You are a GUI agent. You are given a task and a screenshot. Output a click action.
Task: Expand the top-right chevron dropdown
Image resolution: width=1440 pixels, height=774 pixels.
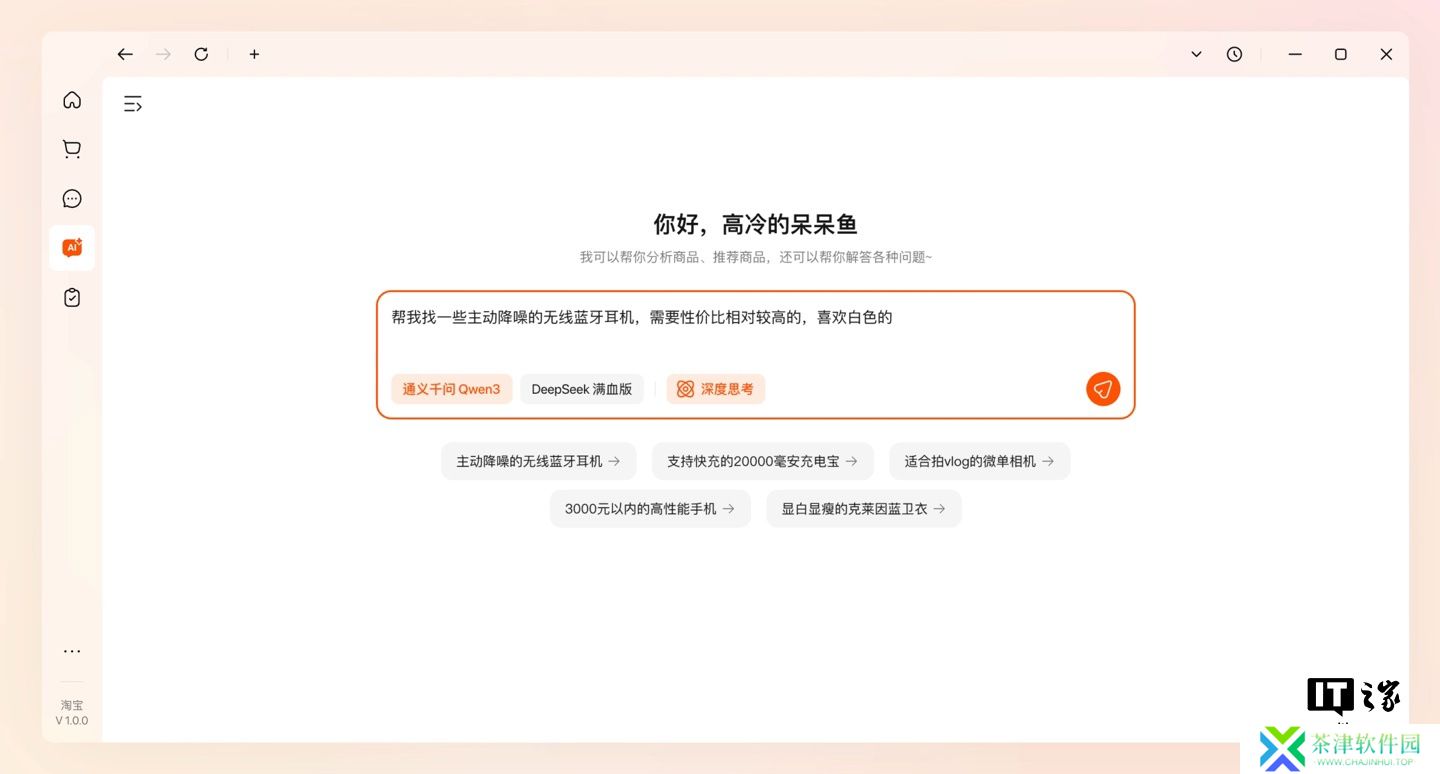point(1196,54)
